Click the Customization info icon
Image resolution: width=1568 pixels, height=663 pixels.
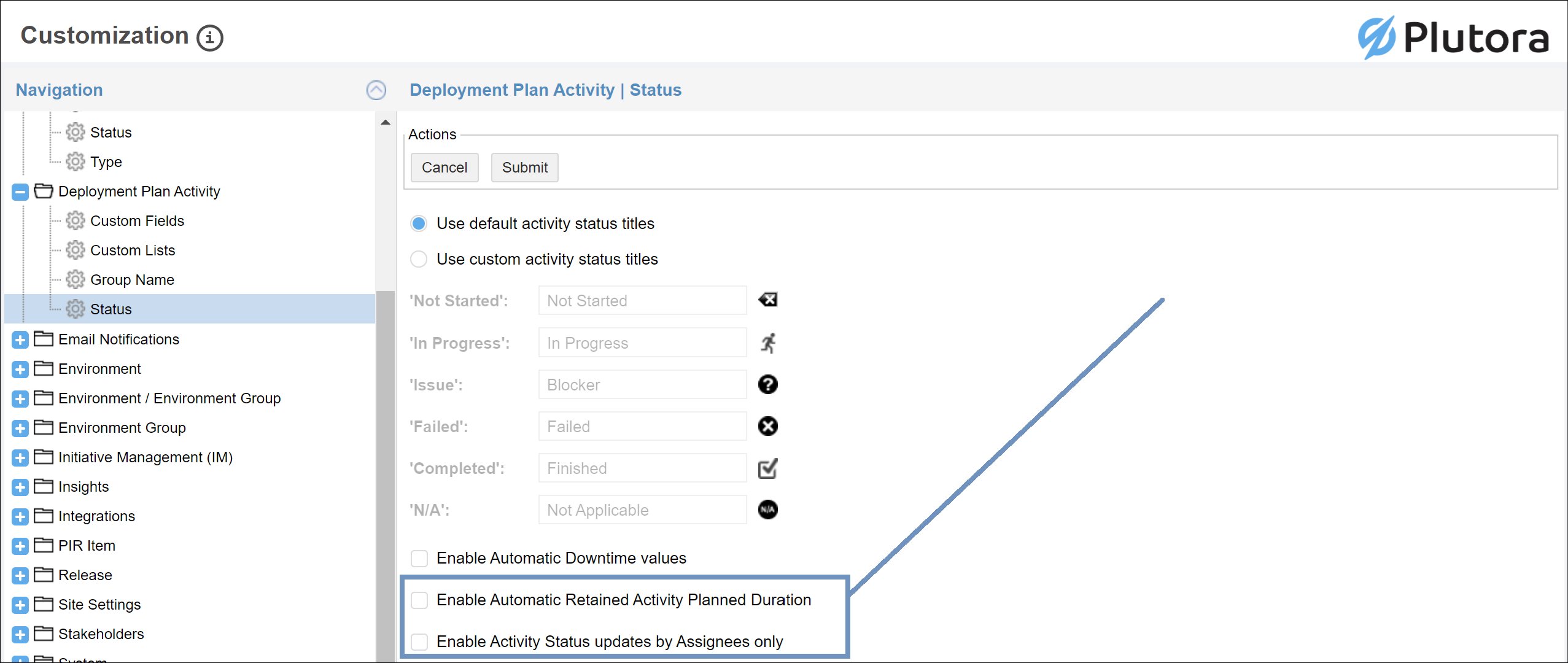[209, 38]
